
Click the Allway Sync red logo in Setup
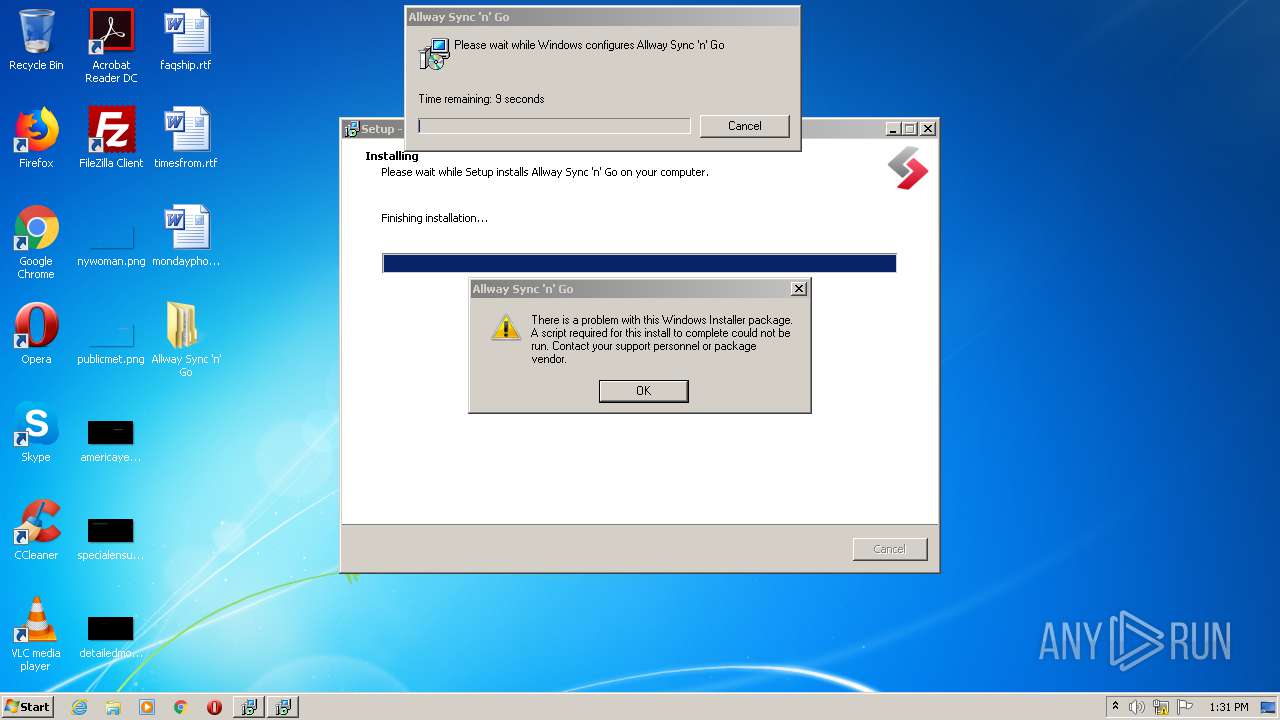[908, 168]
